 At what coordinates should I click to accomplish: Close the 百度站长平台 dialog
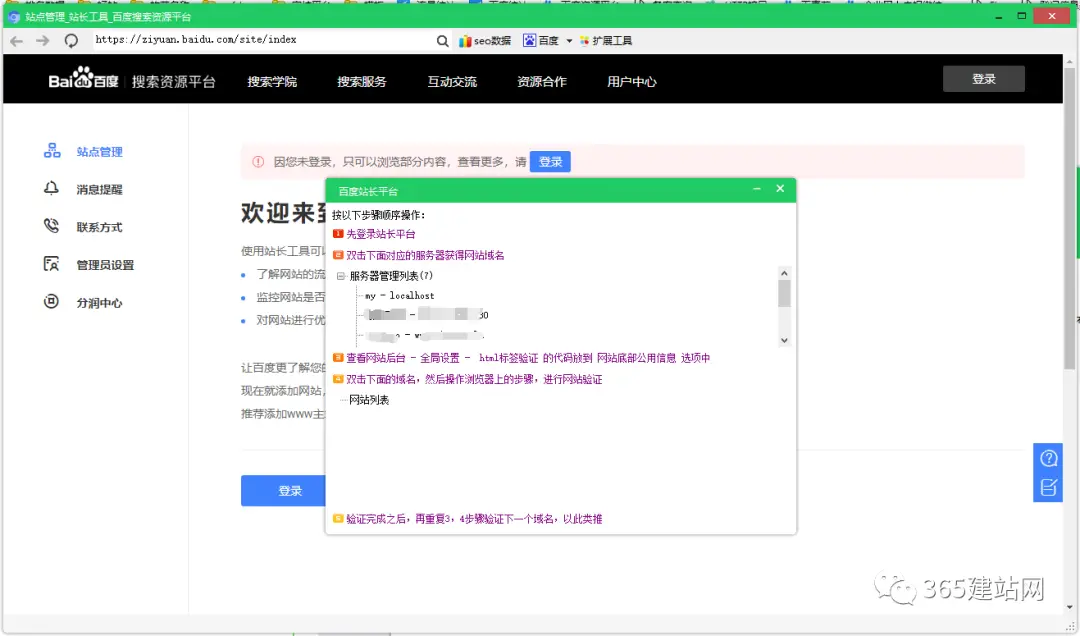780,189
